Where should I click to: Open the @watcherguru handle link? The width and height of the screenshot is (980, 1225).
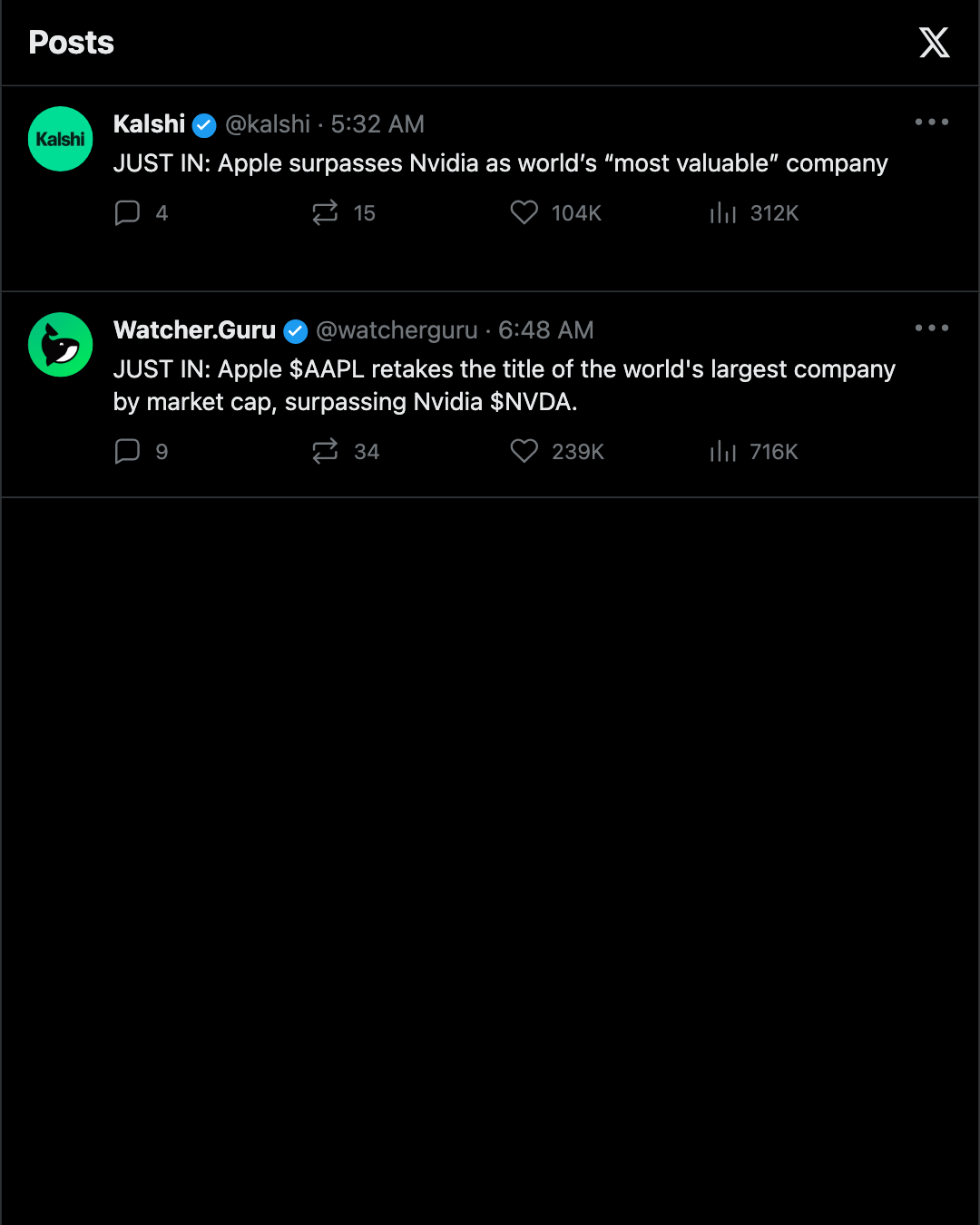pyautogui.click(x=397, y=330)
